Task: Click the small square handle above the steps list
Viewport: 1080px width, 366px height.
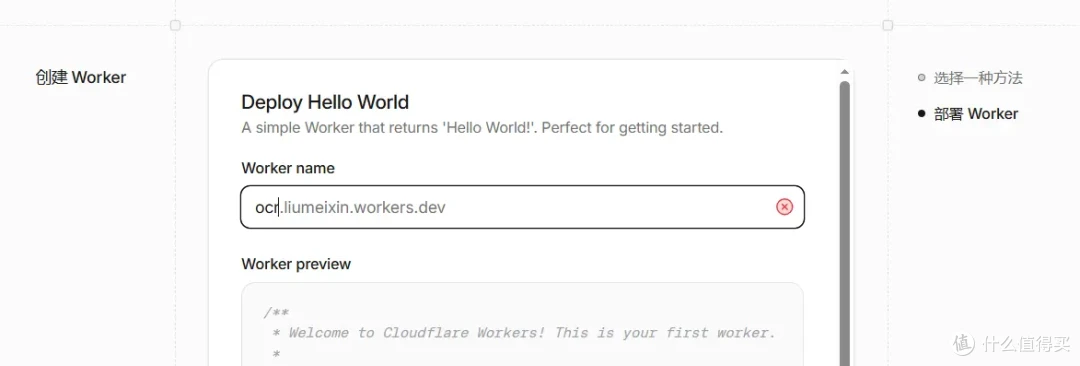Action: pos(888,26)
